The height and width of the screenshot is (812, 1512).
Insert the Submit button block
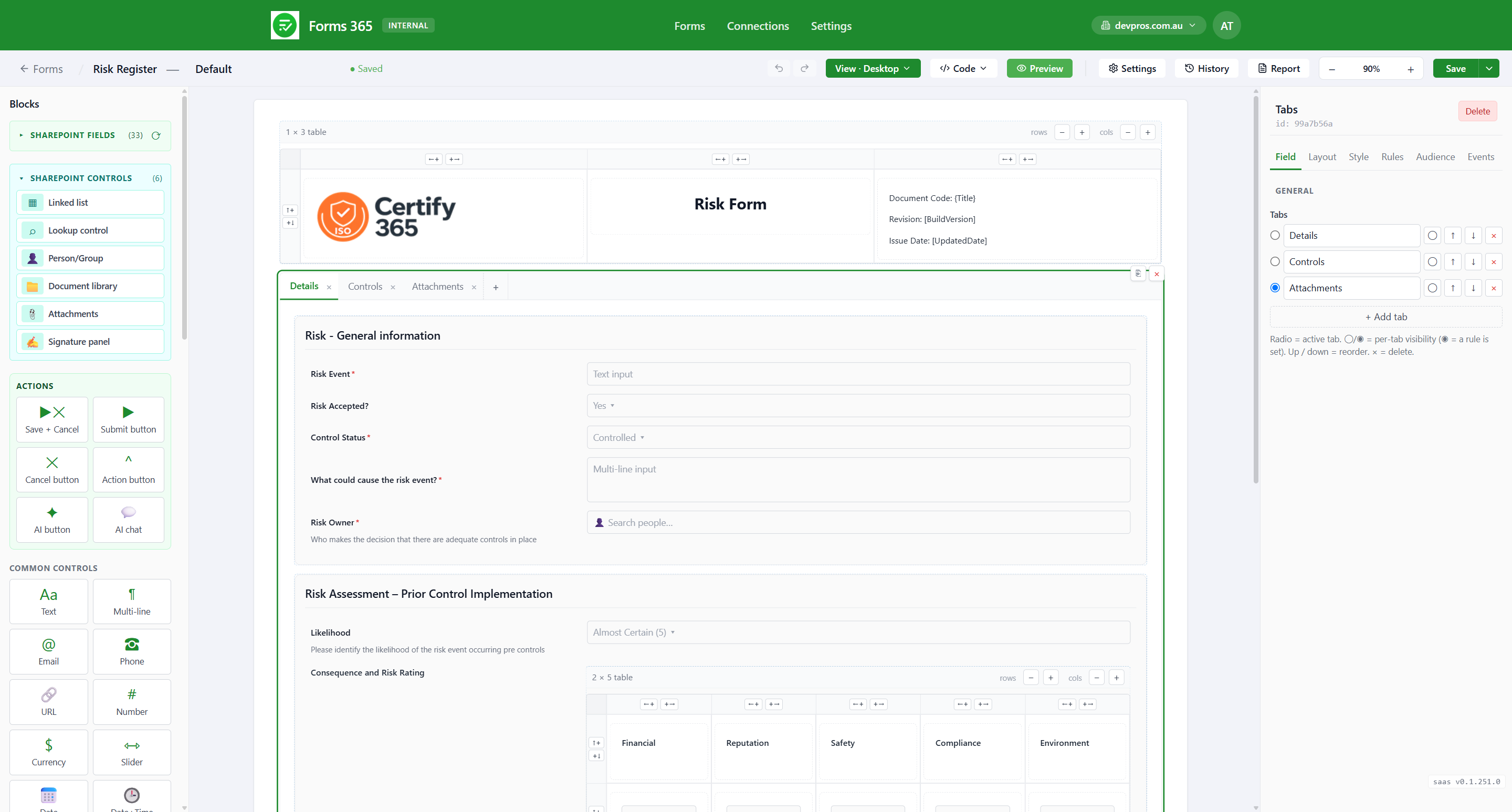[129, 419]
